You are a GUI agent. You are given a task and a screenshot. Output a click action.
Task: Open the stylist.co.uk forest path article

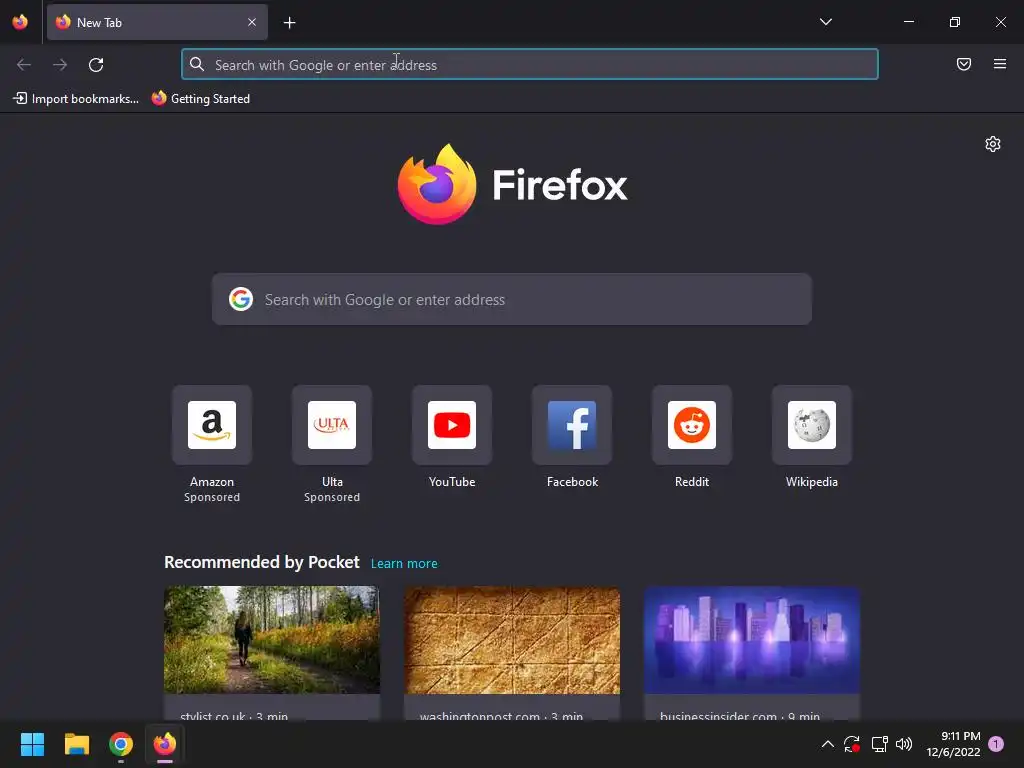click(x=272, y=653)
